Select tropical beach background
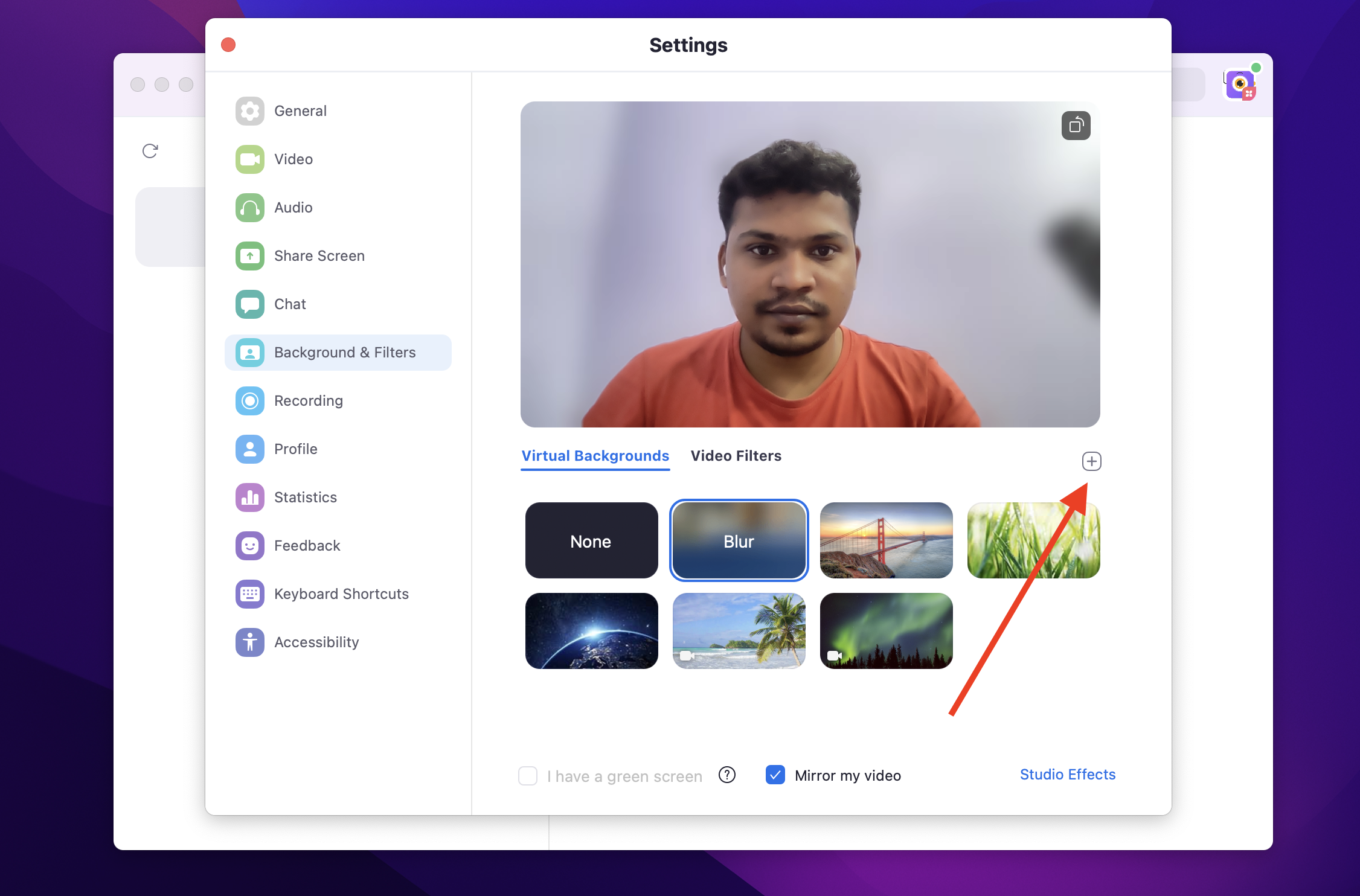Screen dimensions: 1360x896 [x=738, y=631]
